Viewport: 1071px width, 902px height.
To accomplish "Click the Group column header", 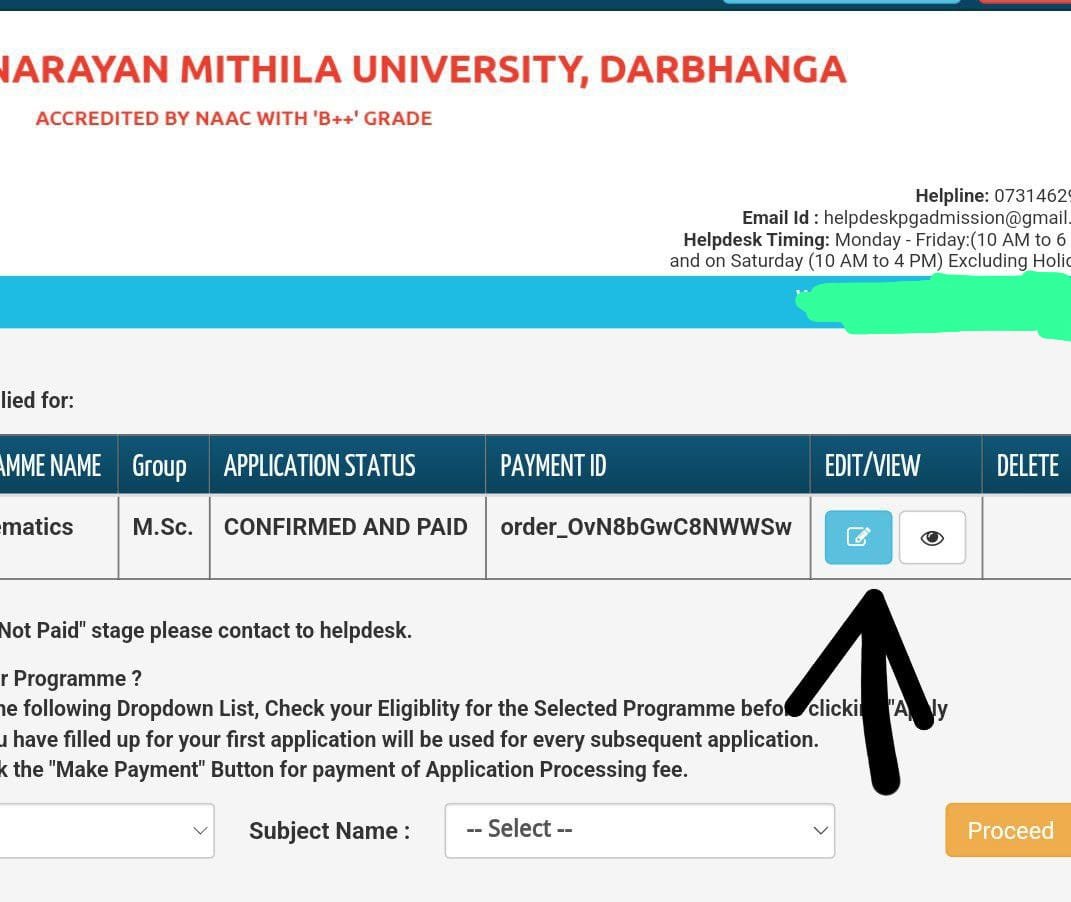I will (x=160, y=466).
